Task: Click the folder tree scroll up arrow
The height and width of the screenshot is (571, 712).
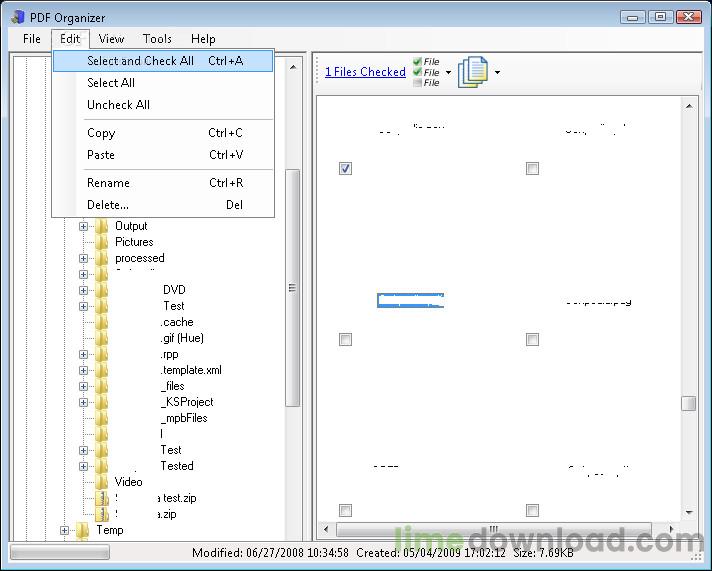Action: pos(293,67)
